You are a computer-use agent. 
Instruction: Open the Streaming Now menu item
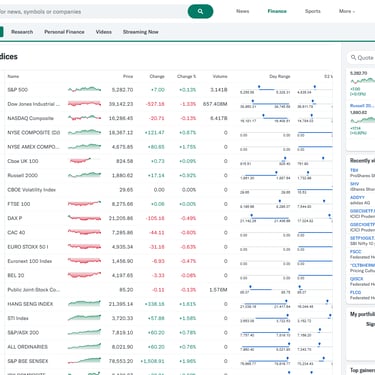140,32
